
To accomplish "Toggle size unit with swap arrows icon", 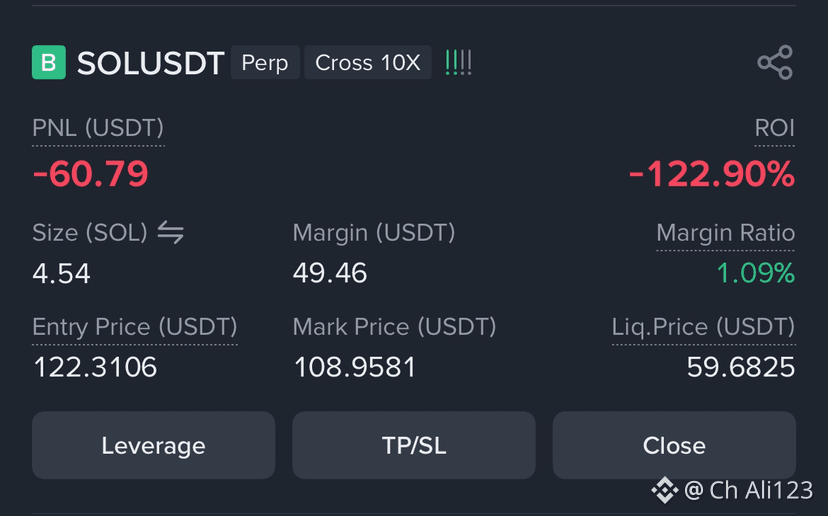I will [x=171, y=232].
